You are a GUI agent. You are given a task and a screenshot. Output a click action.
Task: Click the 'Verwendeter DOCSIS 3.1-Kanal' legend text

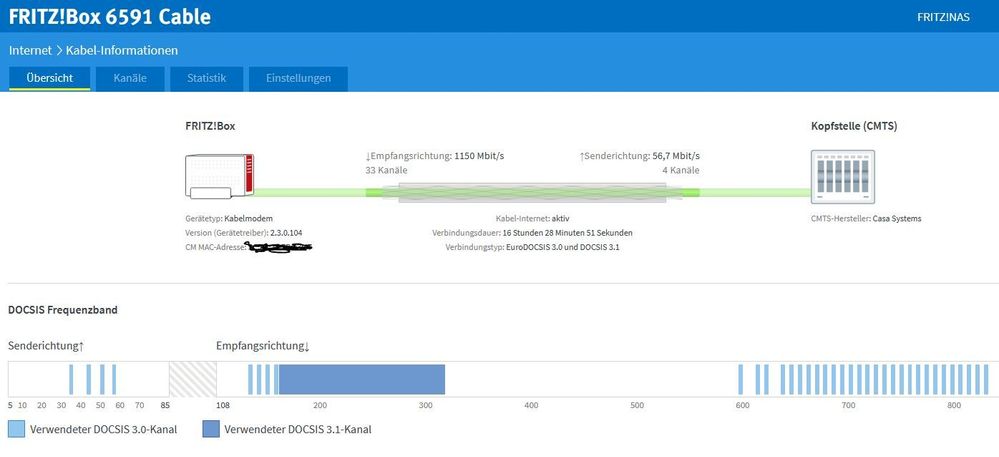298,430
